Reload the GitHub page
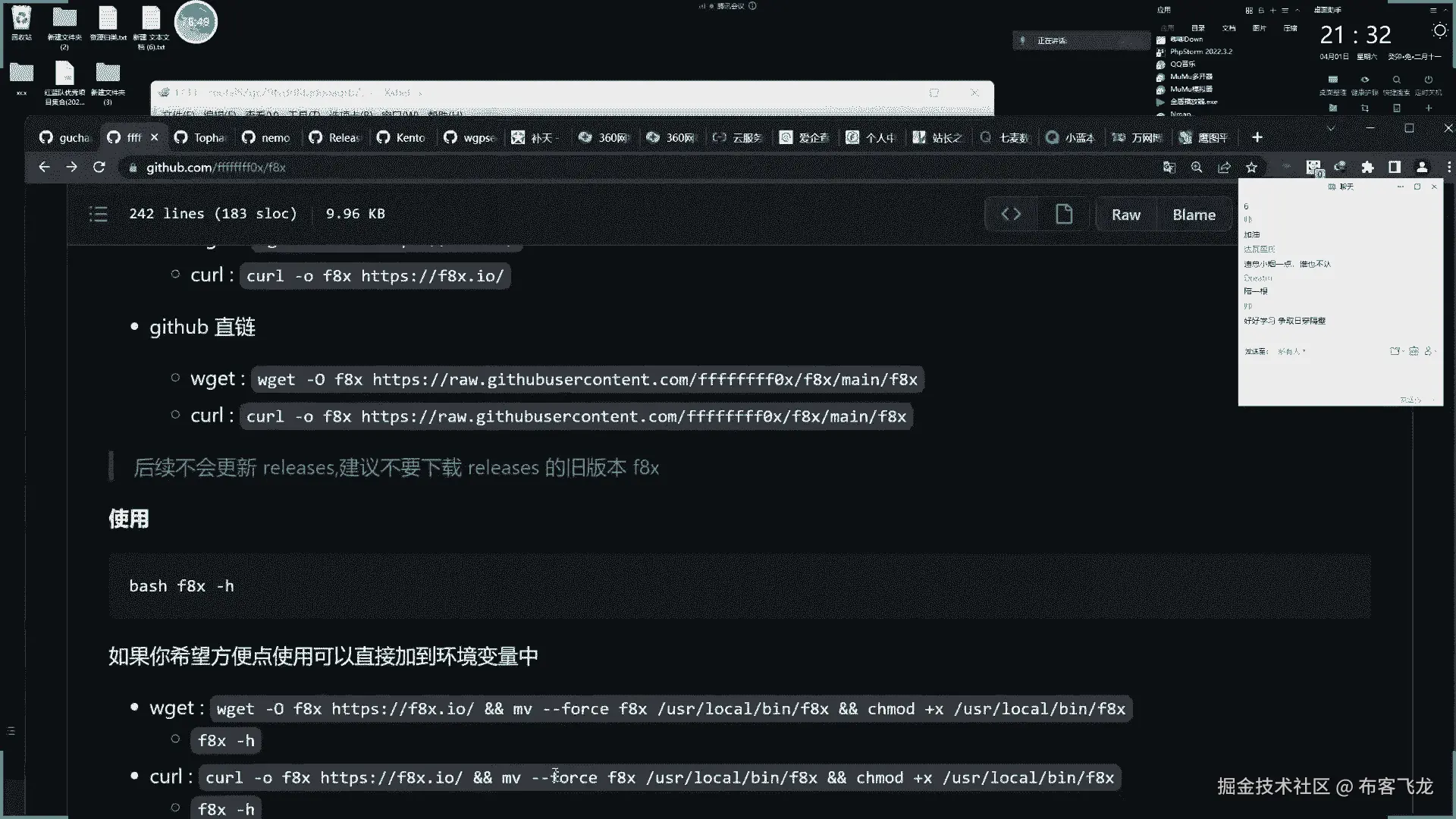The image size is (1456, 819). pos(99,168)
